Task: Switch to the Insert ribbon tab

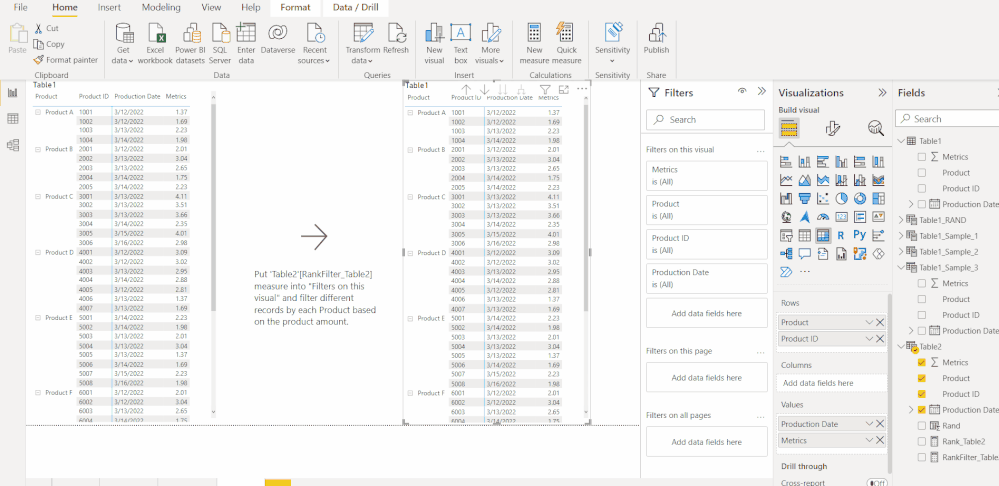Action: 109,8
